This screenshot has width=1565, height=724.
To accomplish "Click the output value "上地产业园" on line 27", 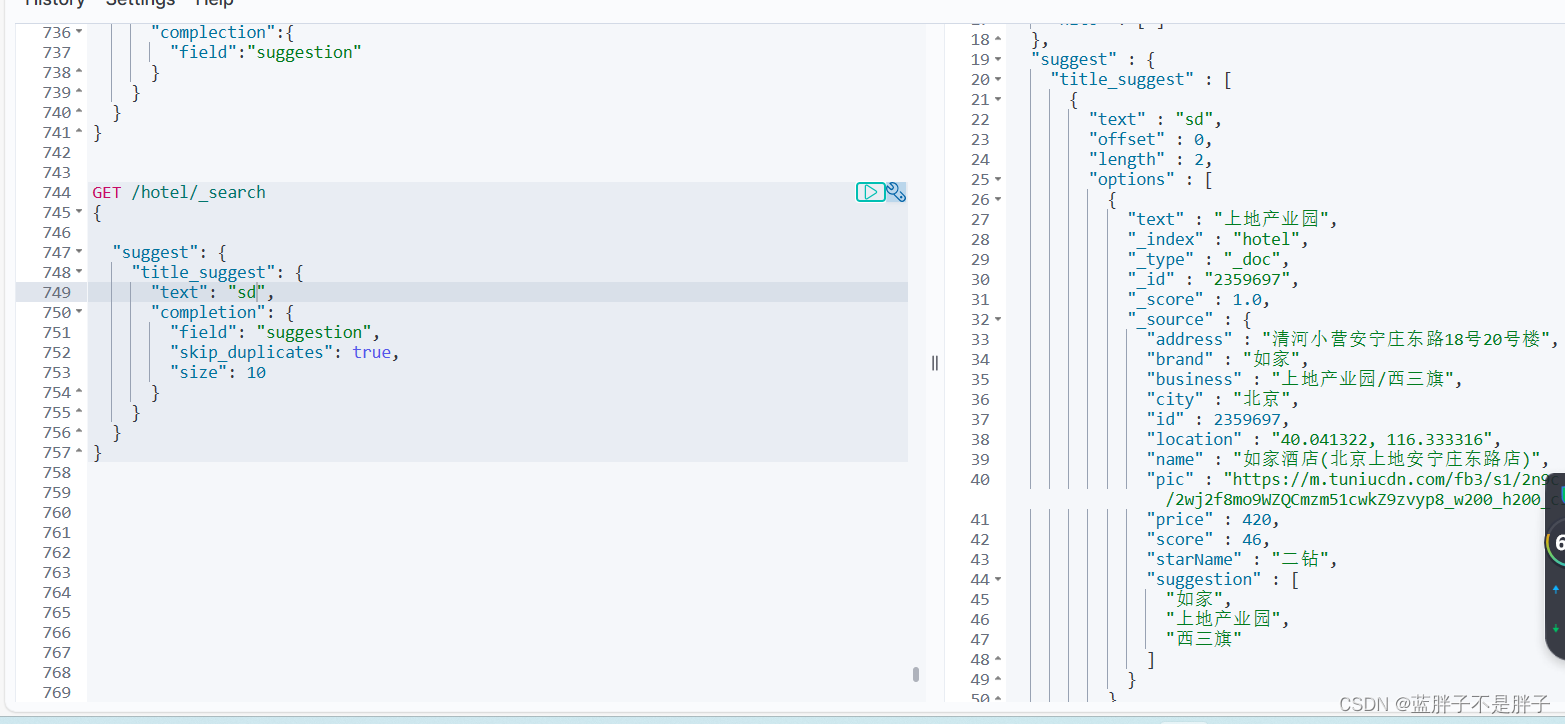I will [x=1275, y=219].
